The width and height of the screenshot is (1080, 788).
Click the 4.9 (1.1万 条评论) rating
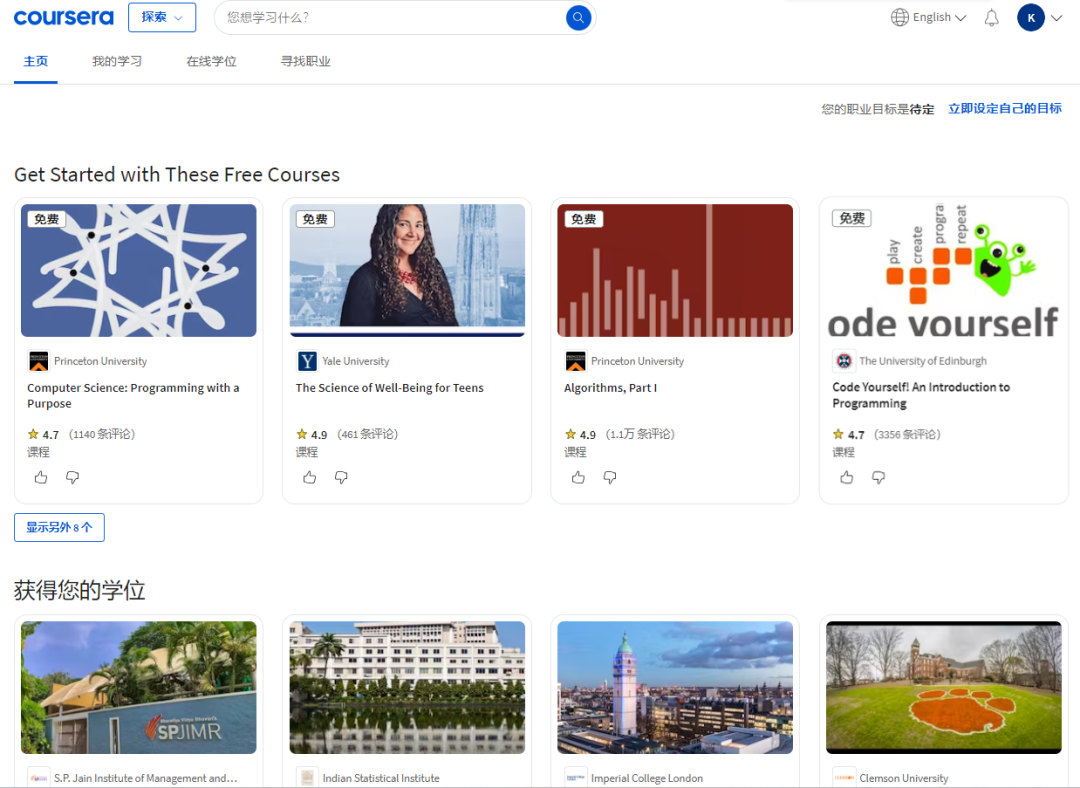coord(620,435)
